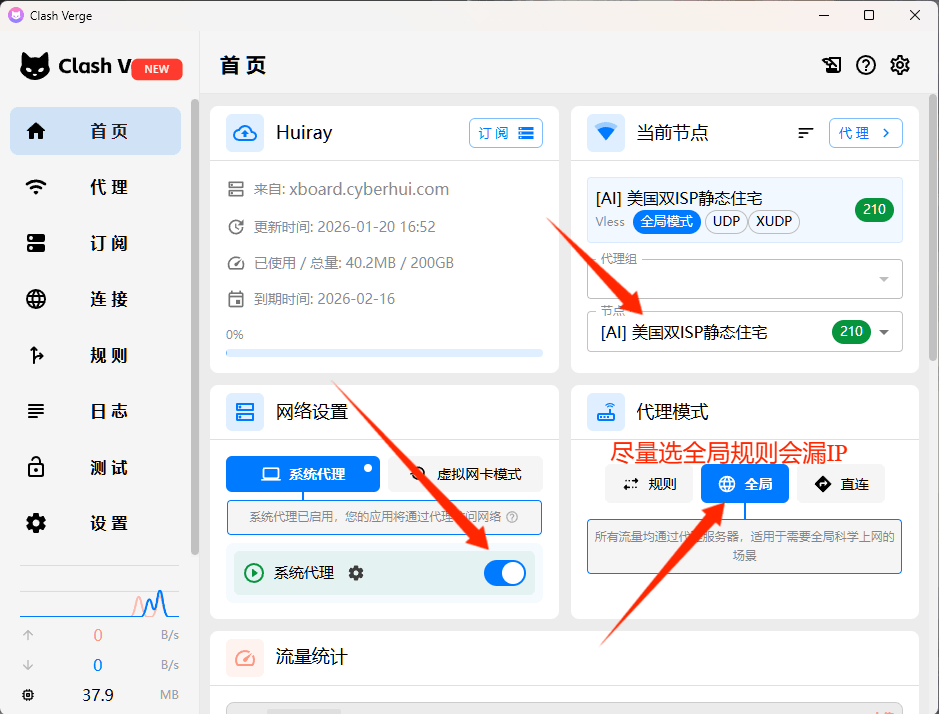Click the system proxy settings gear icon
Viewport: 939px width, 714px height.
[356, 573]
